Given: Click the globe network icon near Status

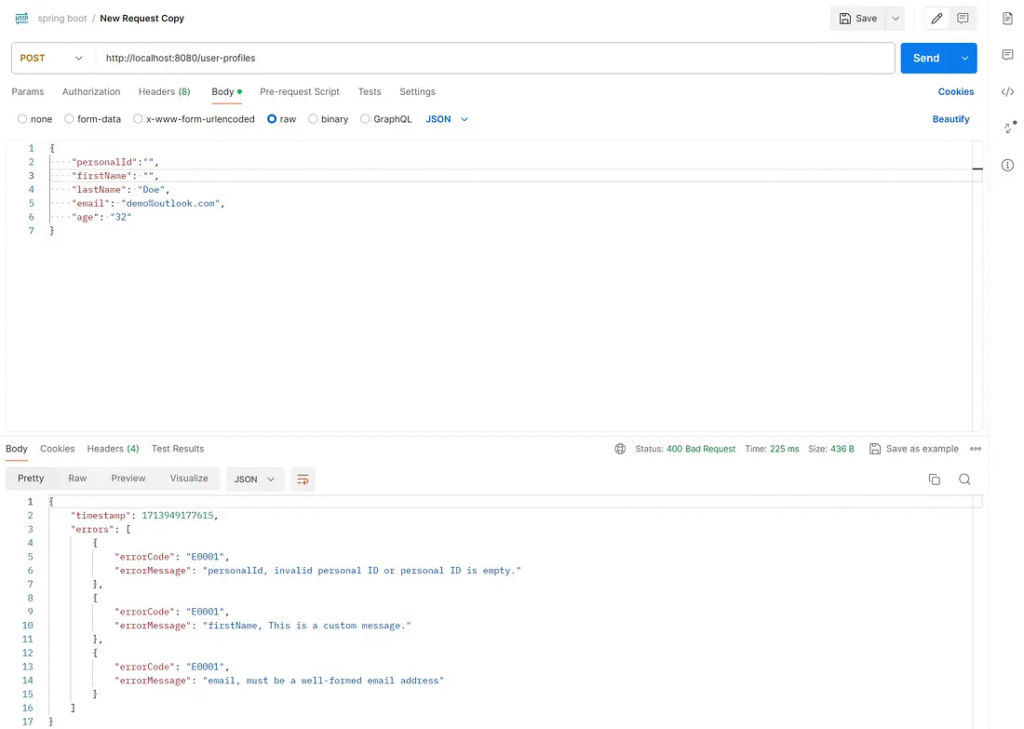Looking at the screenshot, I should [x=620, y=449].
